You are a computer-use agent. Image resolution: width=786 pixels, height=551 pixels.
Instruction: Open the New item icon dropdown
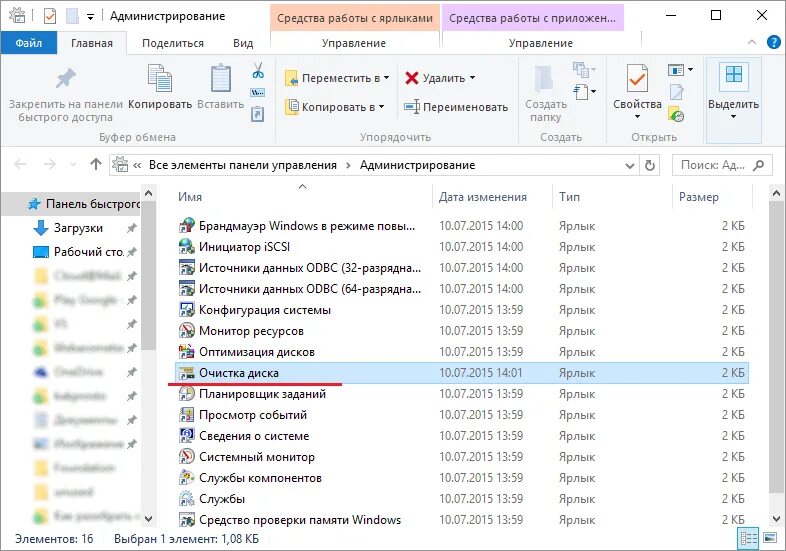(x=584, y=92)
